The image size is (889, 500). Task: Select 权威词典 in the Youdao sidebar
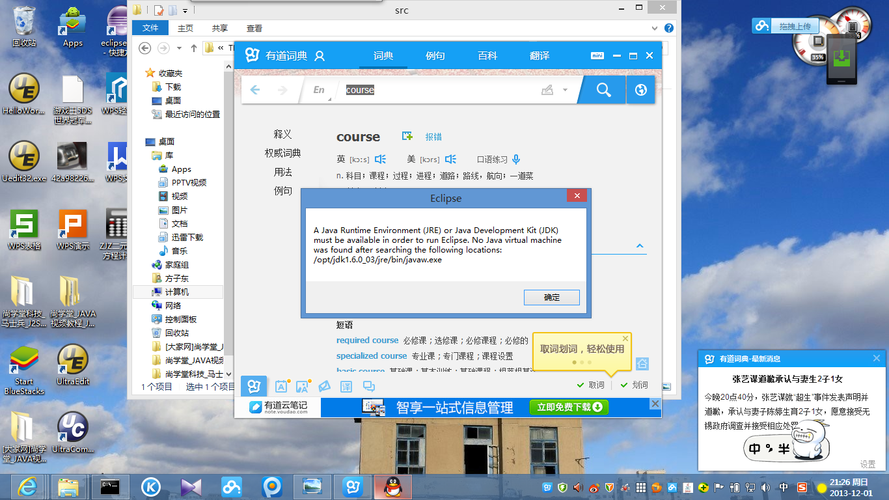click(x=282, y=153)
